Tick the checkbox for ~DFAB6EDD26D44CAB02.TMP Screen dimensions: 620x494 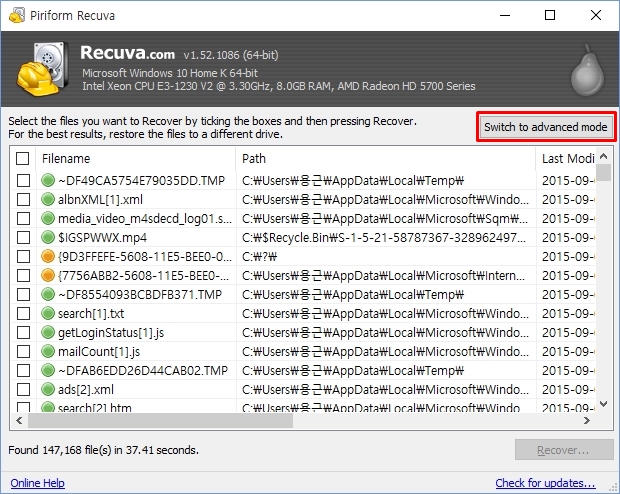[23, 370]
